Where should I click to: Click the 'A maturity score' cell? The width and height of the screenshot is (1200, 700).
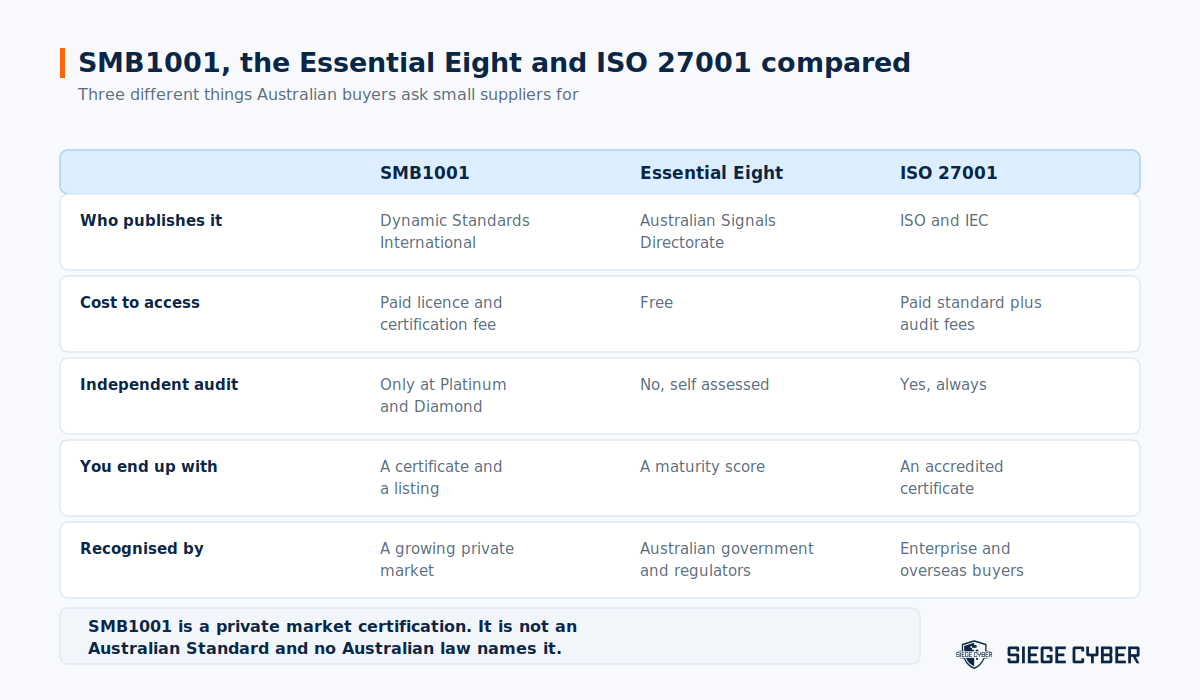pos(703,467)
